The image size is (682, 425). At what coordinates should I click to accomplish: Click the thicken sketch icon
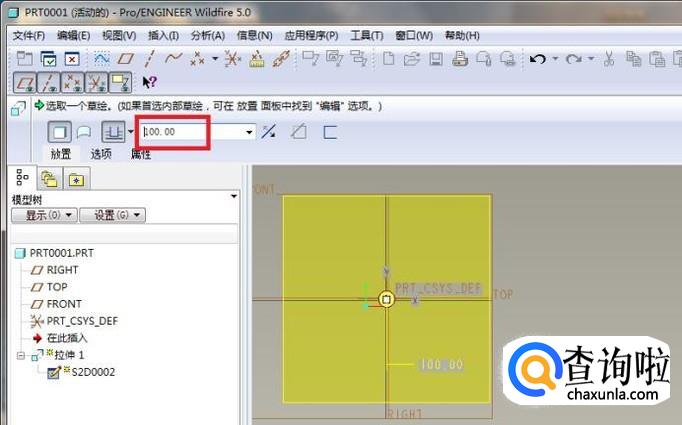pyautogui.click(x=330, y=132)
